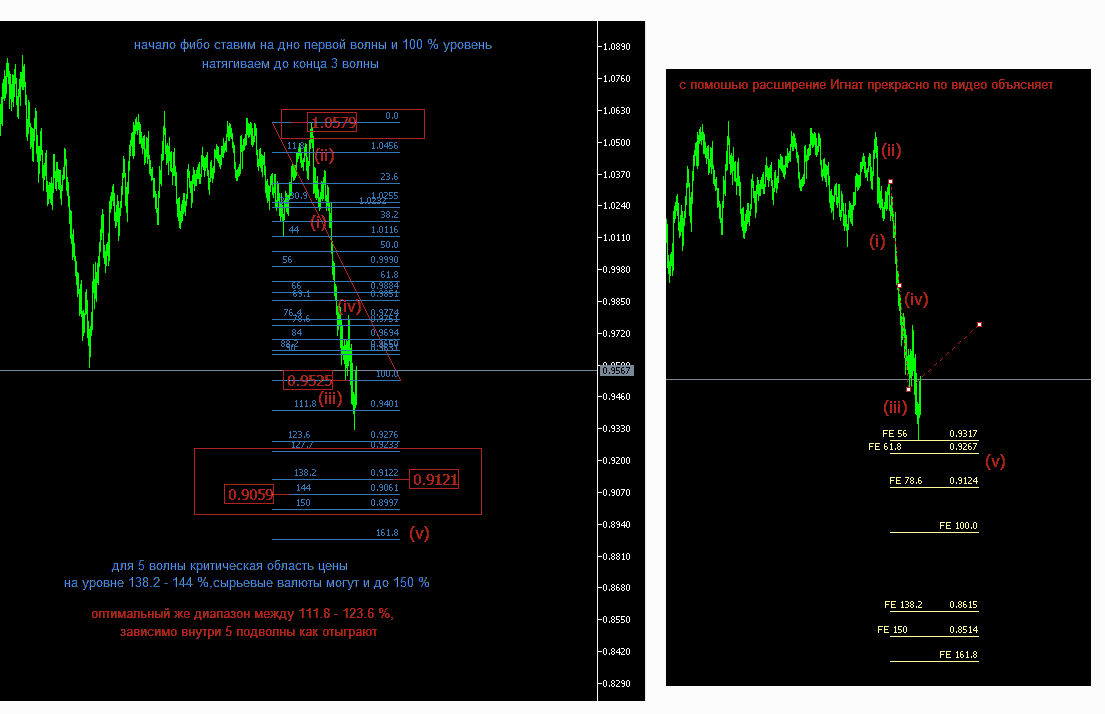Click the 144 Fibonacci level label
Viewport: 1105px width, 714px height.
pyautogui.click(x=303, y=488)
